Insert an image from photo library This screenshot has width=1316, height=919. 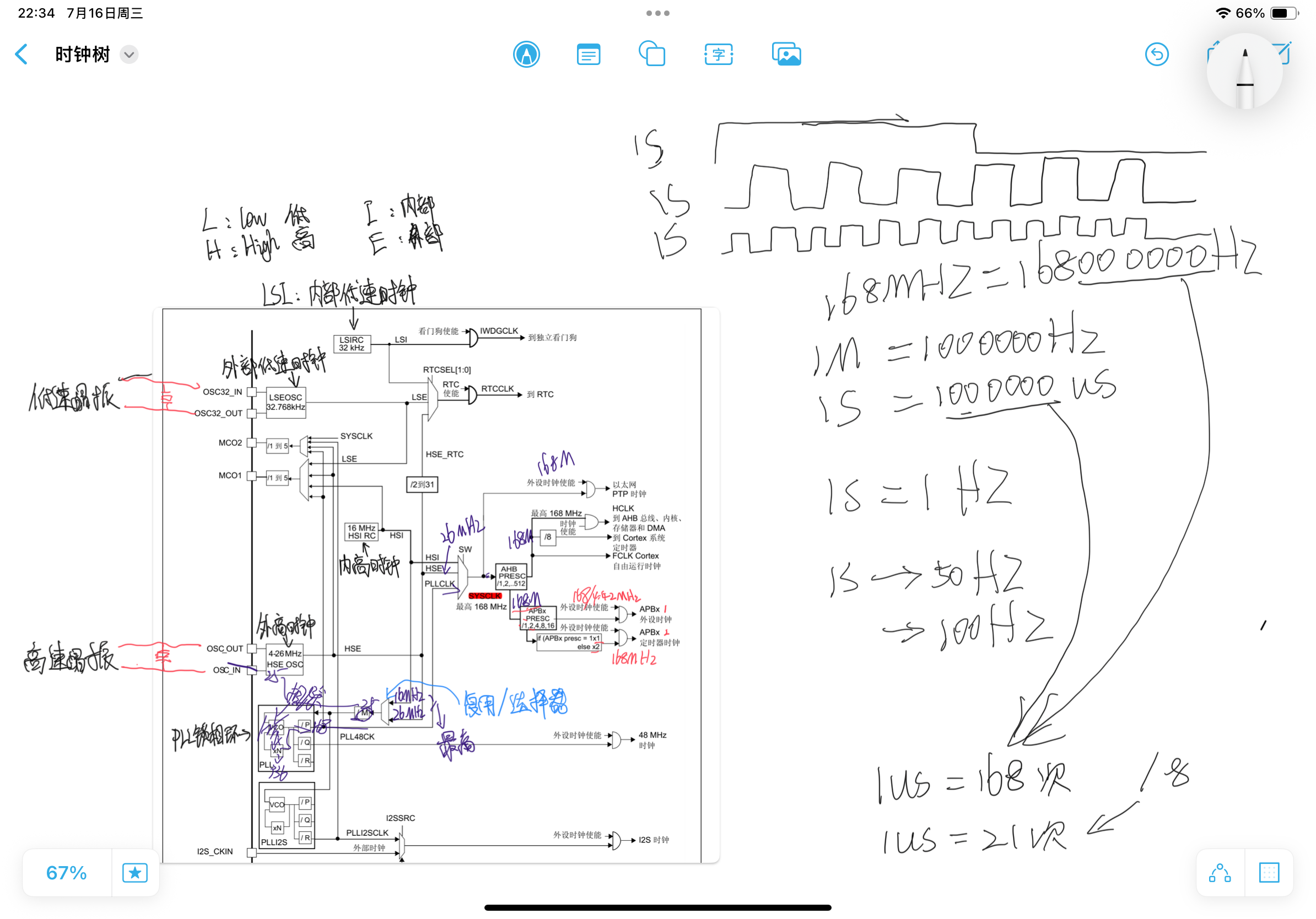[786, 55]
